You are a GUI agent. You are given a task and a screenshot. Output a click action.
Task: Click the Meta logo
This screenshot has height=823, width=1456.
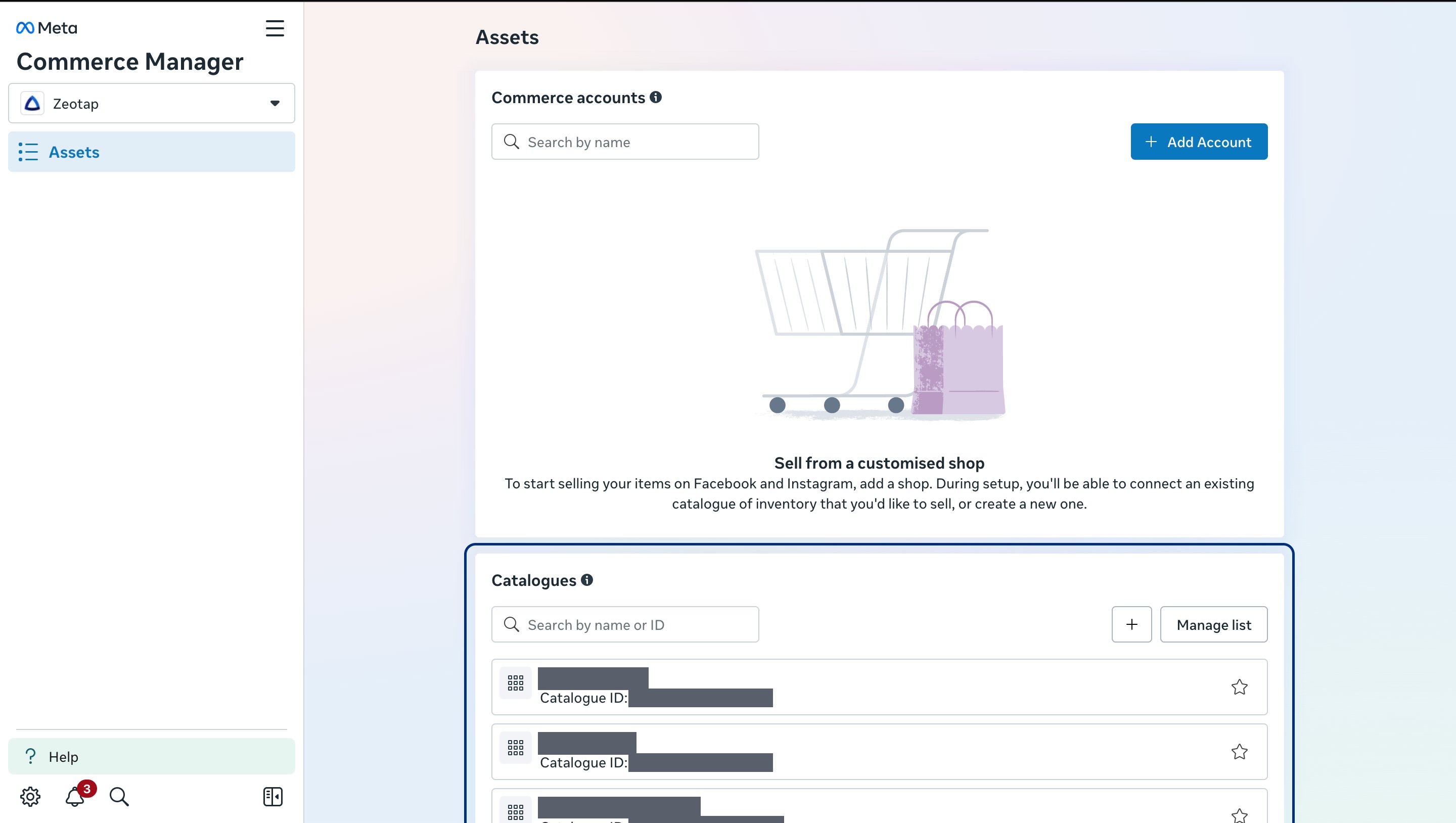(x=47, y=28)
